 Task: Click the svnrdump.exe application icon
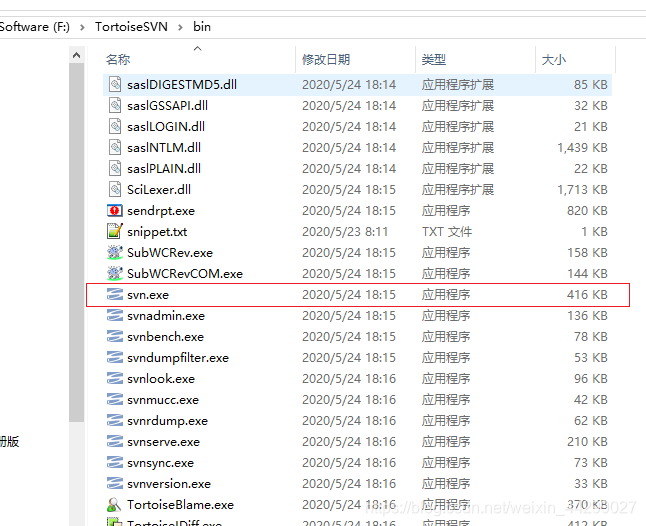click(115, 420)
